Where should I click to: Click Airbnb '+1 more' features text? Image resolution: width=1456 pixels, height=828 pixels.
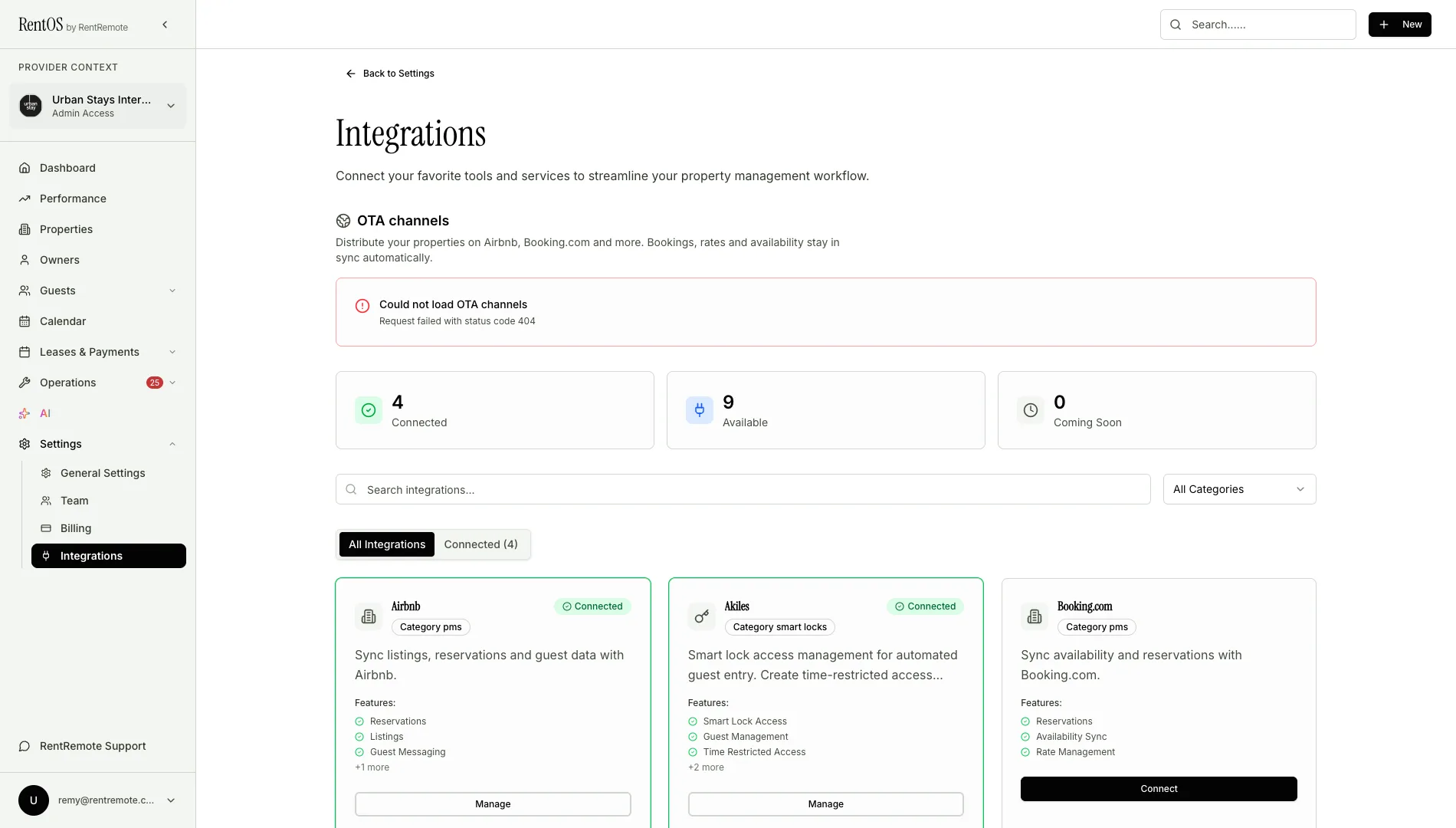(372, 767)
